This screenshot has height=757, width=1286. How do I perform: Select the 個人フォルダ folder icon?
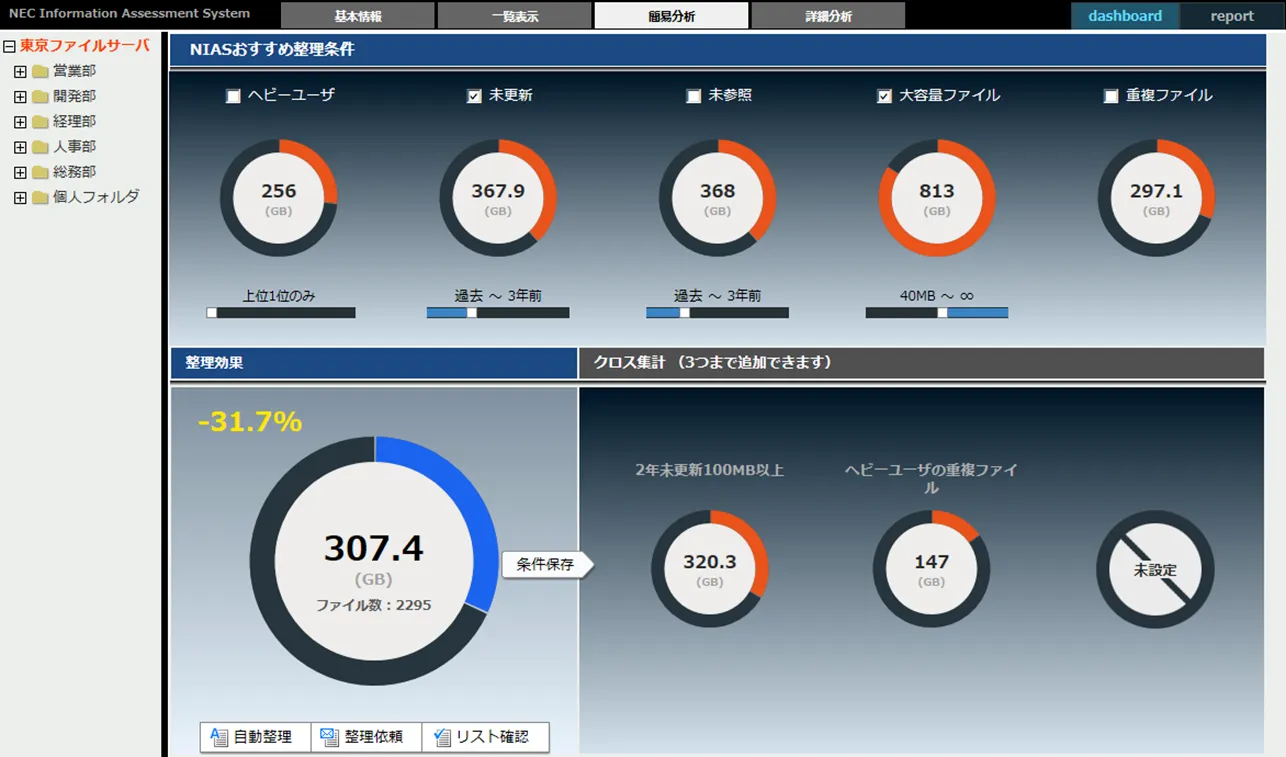point(40,197)
